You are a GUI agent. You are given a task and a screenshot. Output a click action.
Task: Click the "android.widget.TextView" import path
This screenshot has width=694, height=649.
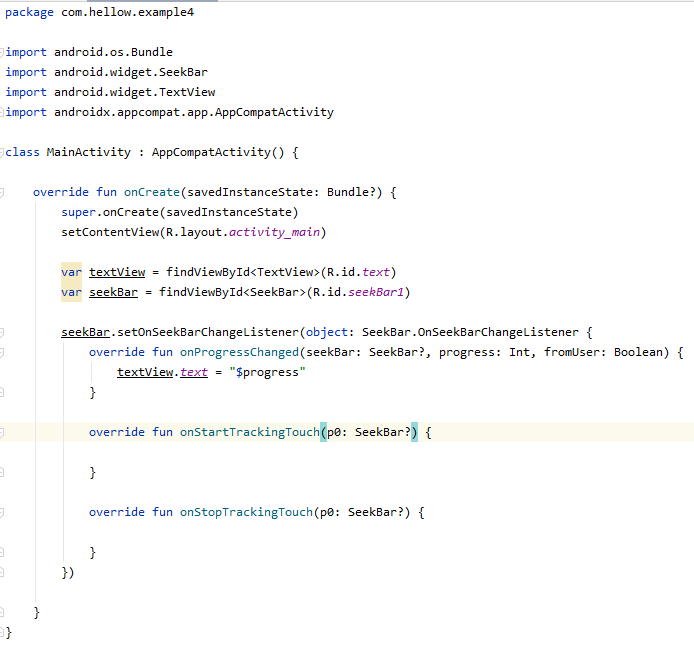tap(135, 92)
